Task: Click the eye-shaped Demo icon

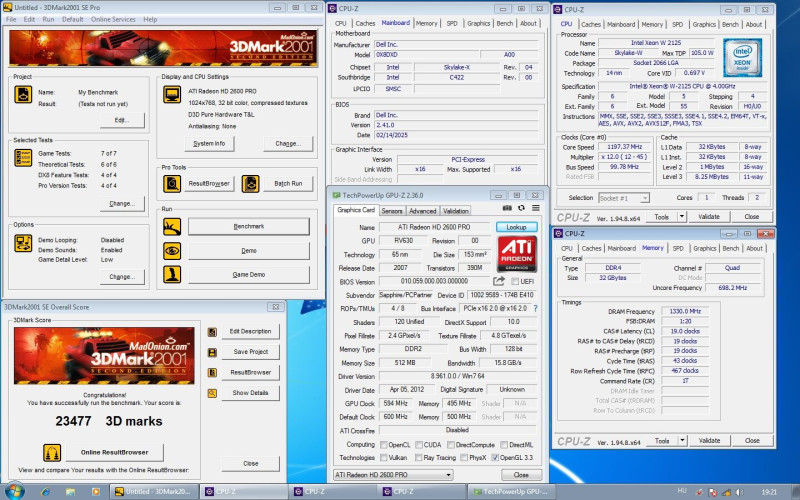Action: (x=172, y=251)
